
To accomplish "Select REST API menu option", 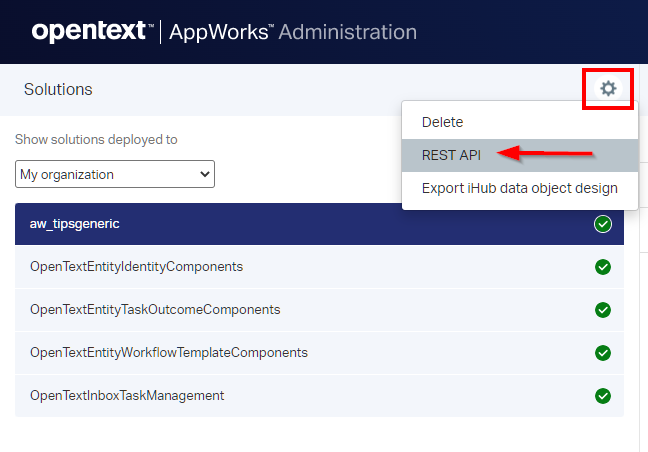I will pyautogui.click(x=451, y=155).
